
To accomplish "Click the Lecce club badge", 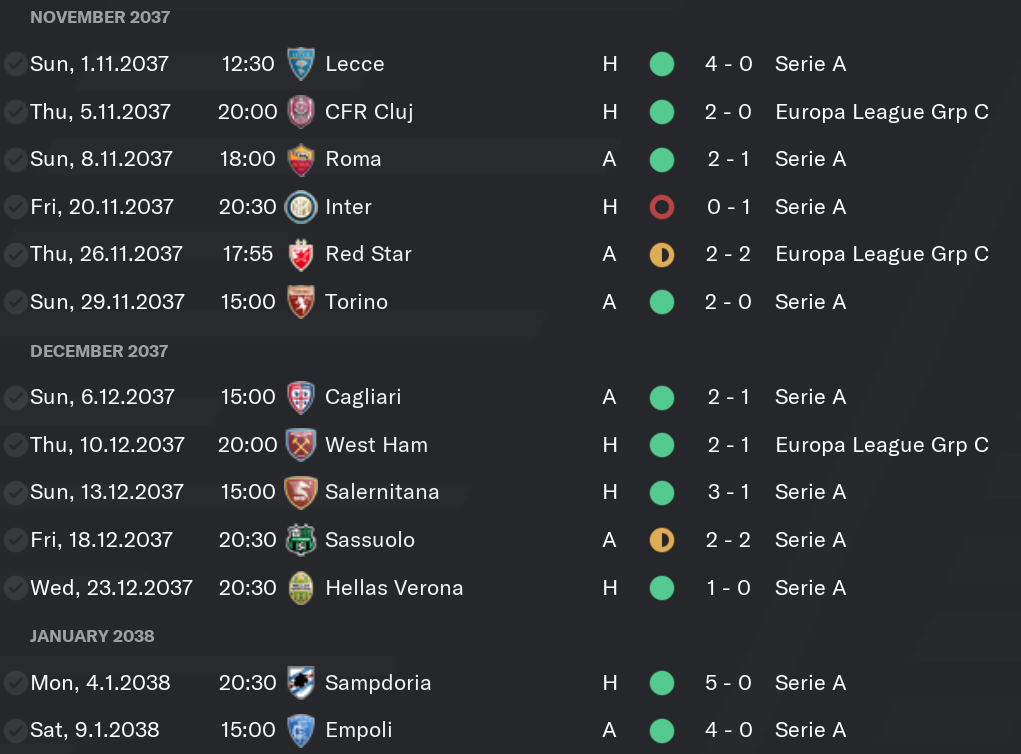I will pyautogui.click(x=301, y=64).
